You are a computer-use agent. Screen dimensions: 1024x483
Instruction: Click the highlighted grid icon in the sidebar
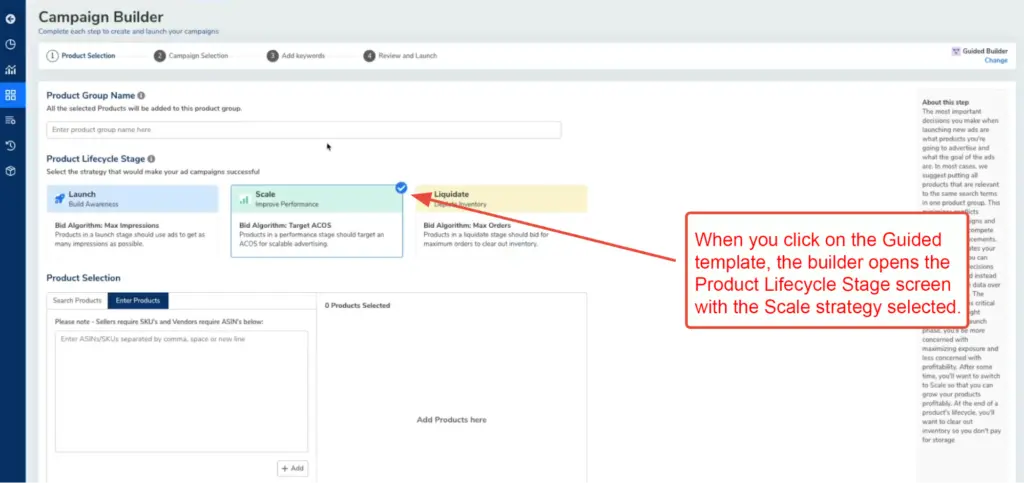tap(10, 95)
